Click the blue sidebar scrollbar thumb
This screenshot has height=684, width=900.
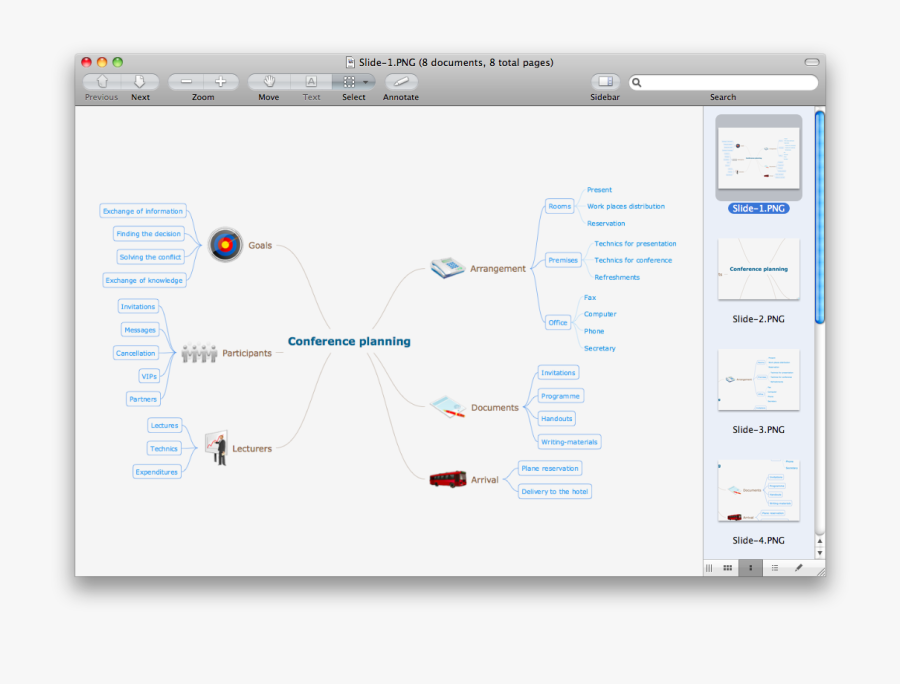(x=820, y=215)
